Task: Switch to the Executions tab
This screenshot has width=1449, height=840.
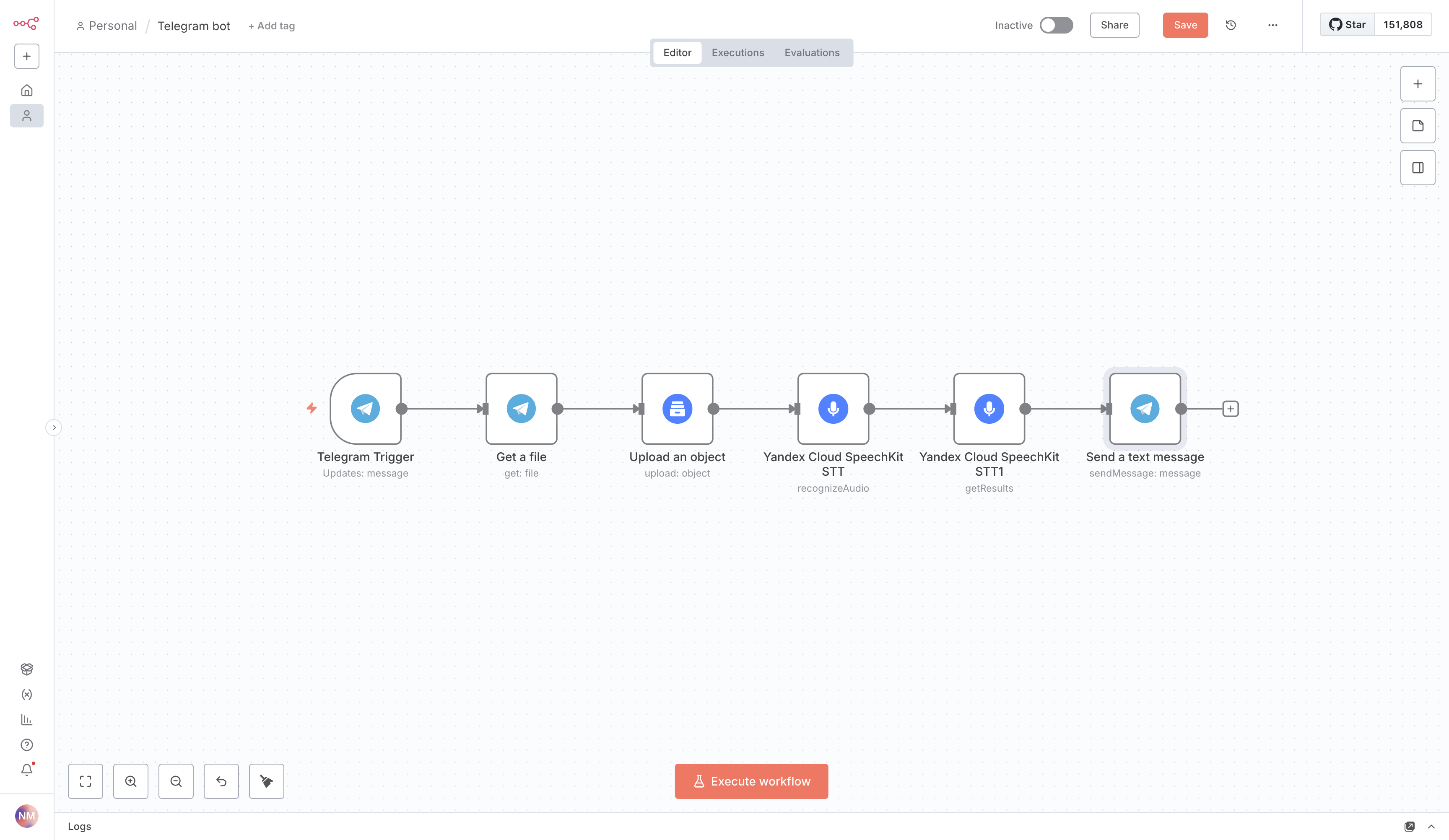Action: [x=738, y=53]
